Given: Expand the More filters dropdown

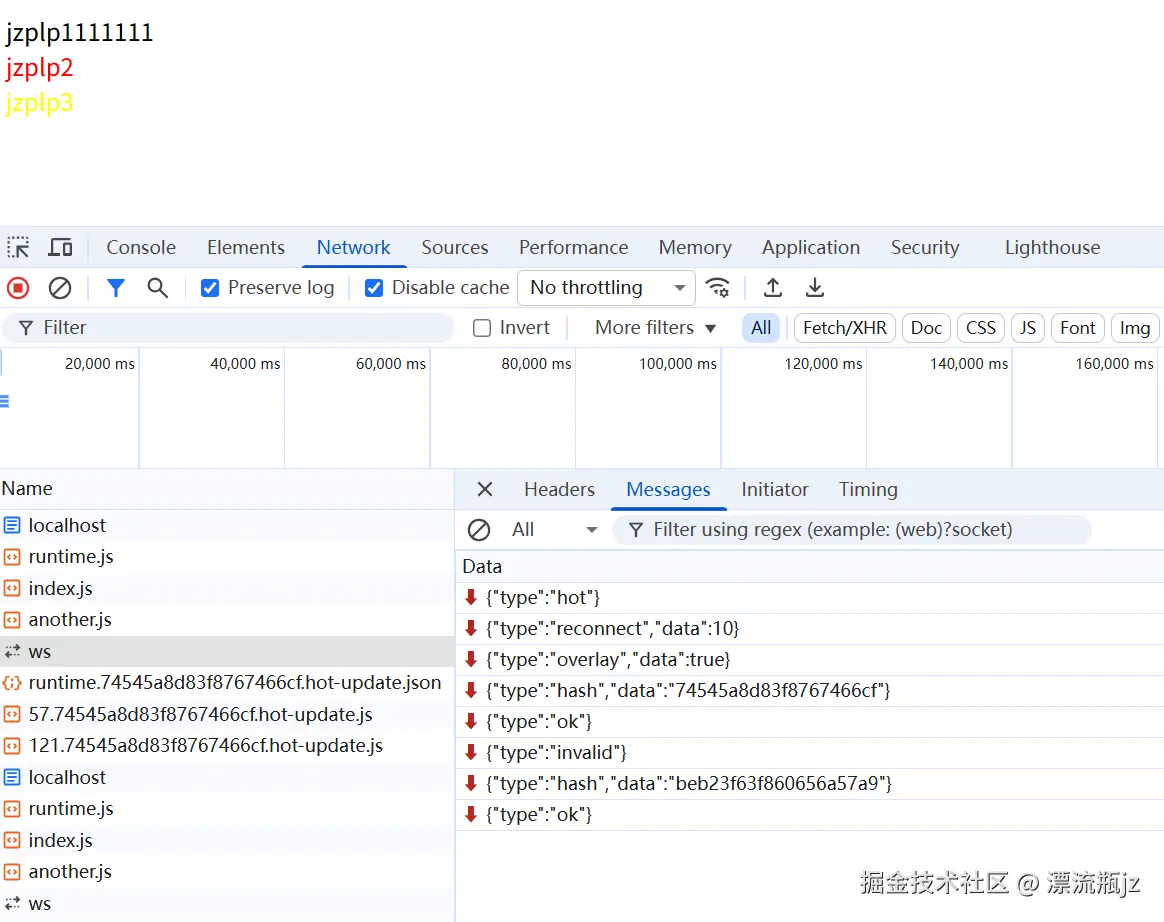Looking at the screenshot, I should point(655,328).
